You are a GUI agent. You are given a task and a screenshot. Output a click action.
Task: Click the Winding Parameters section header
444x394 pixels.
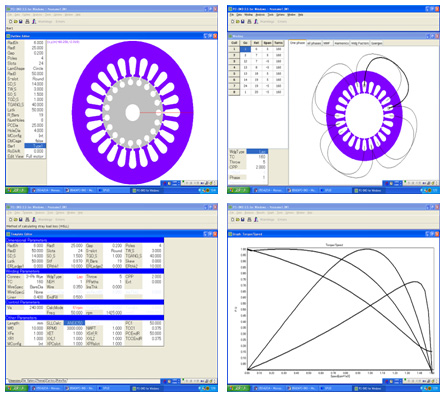pos(85,271)
